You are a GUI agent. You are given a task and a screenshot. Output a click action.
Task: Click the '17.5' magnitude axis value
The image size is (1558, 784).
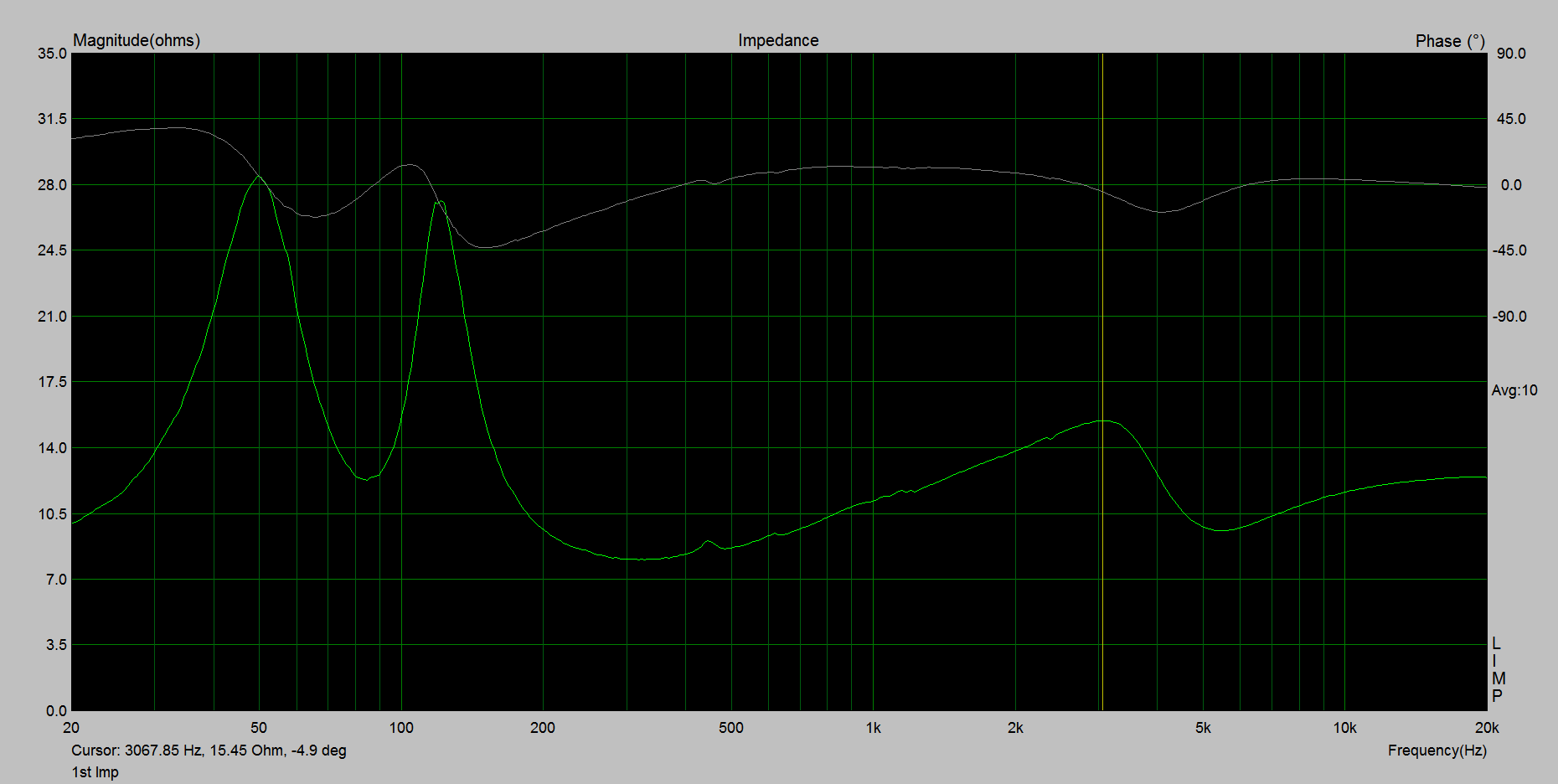click(x=52, y=382)
